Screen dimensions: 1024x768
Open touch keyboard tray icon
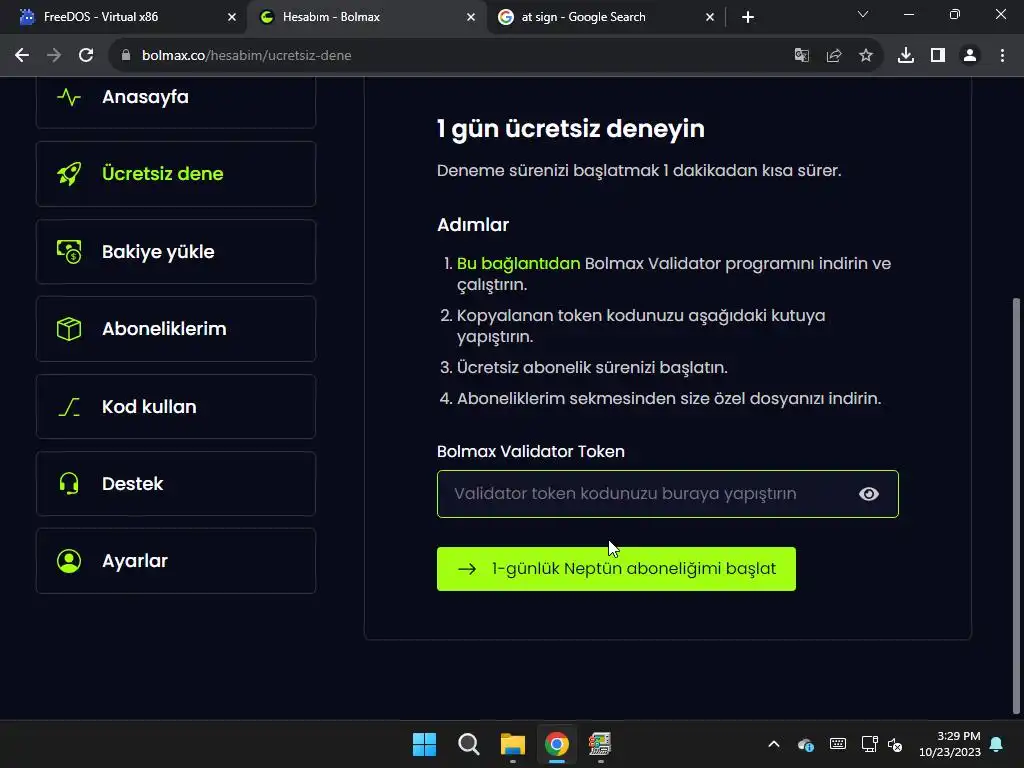coord(838,744)
